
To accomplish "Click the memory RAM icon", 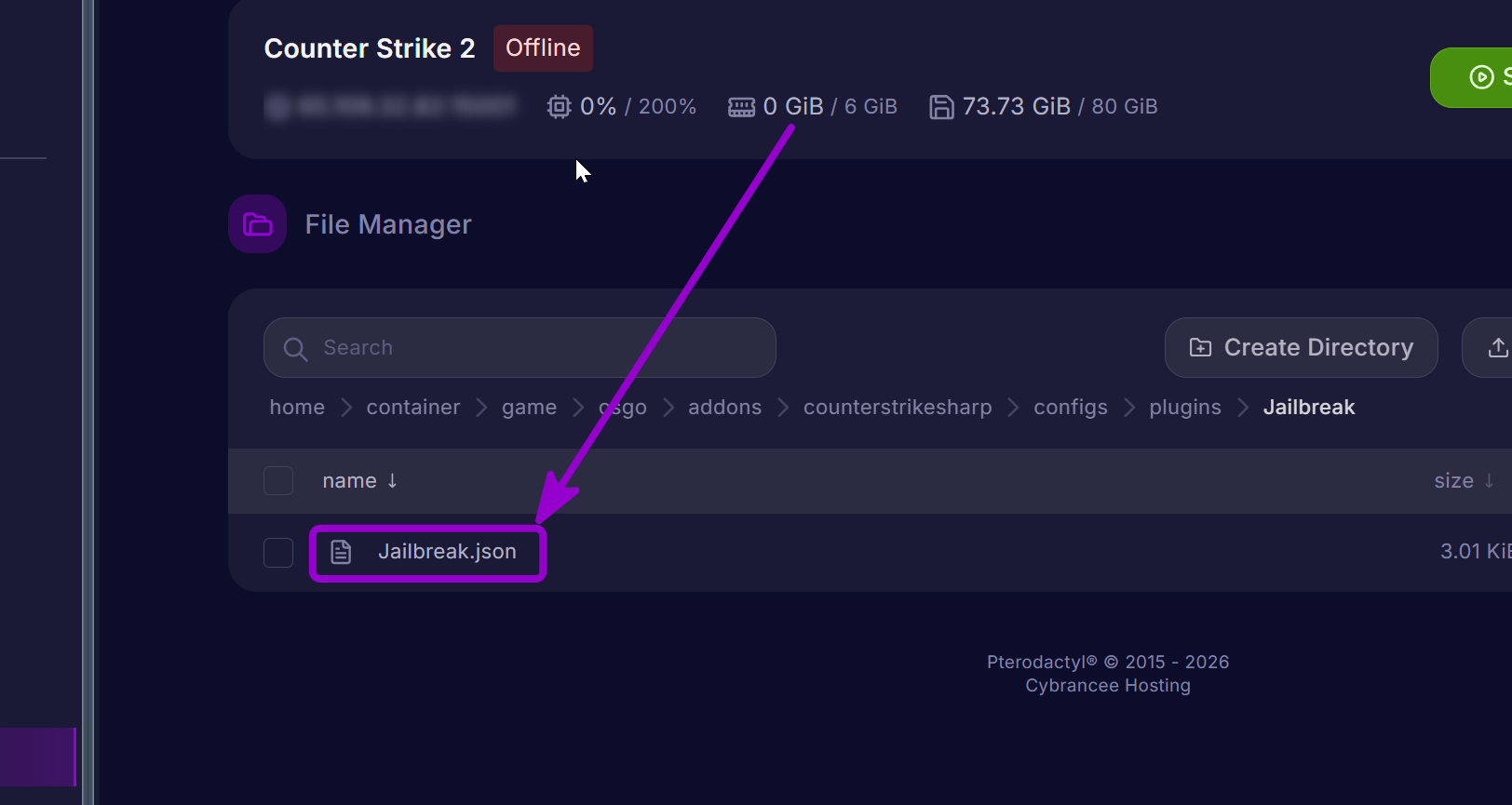I will tap(741, 108).
